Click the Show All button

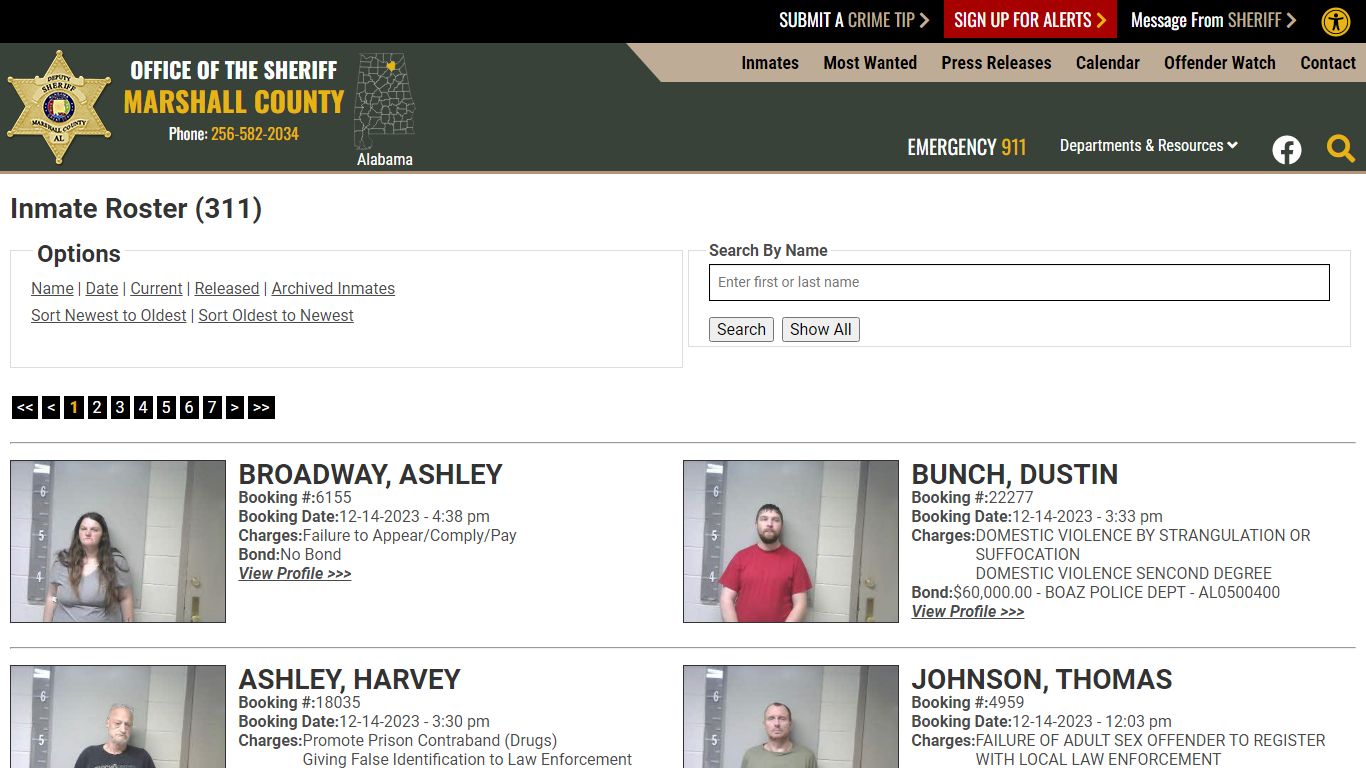[x=821, y=329]
